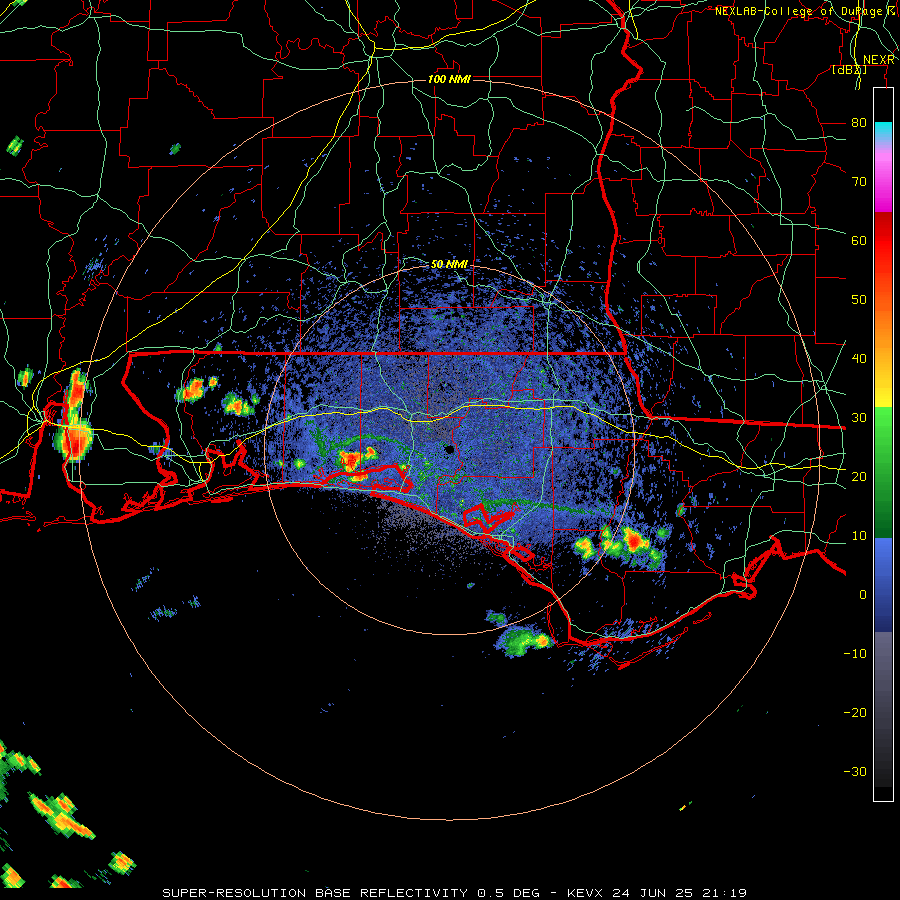Click the 10 value on the color scale
The width and height of the screenshot is (900, 900).
859,536
